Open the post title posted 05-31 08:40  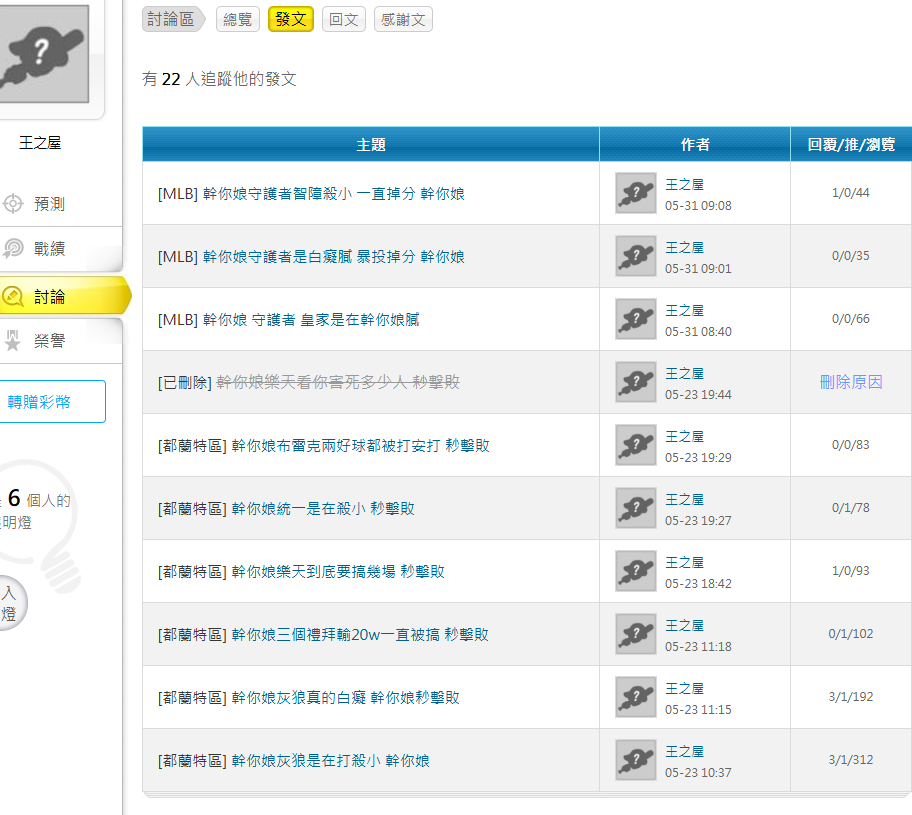[x=311, y=319]
